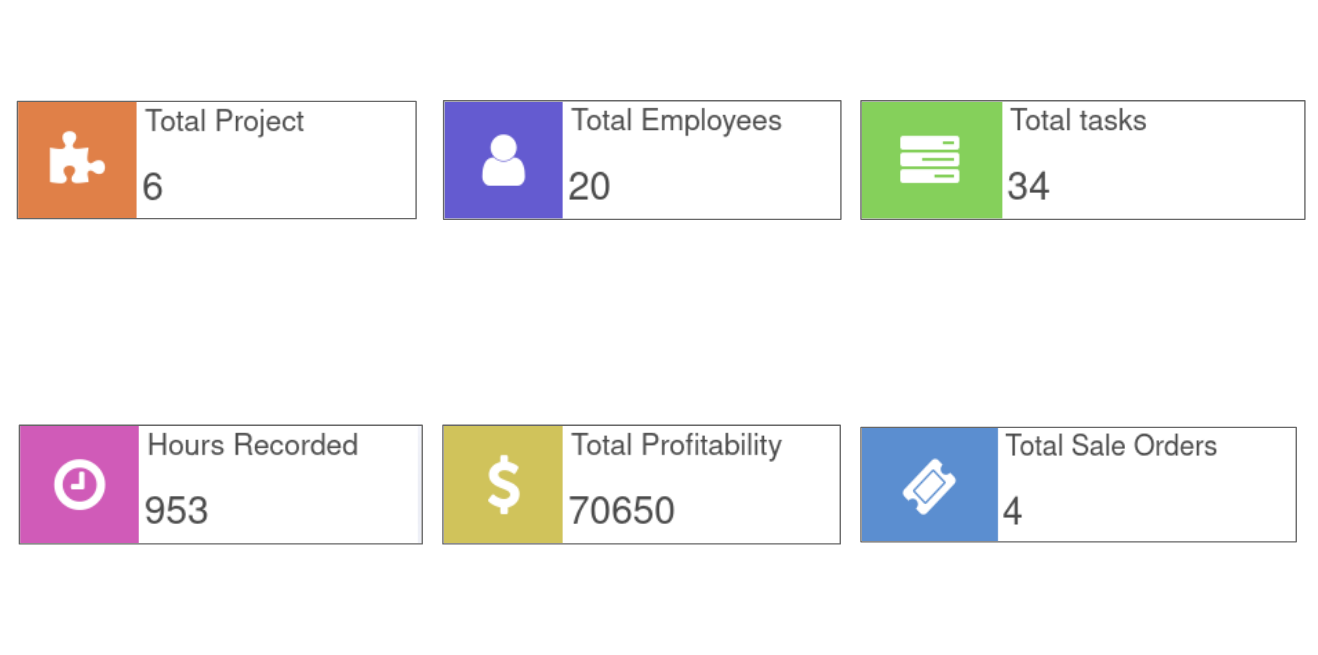Select the tasks count value 34
This screenshot has width=1318, height=655.
pos(1028,187)
